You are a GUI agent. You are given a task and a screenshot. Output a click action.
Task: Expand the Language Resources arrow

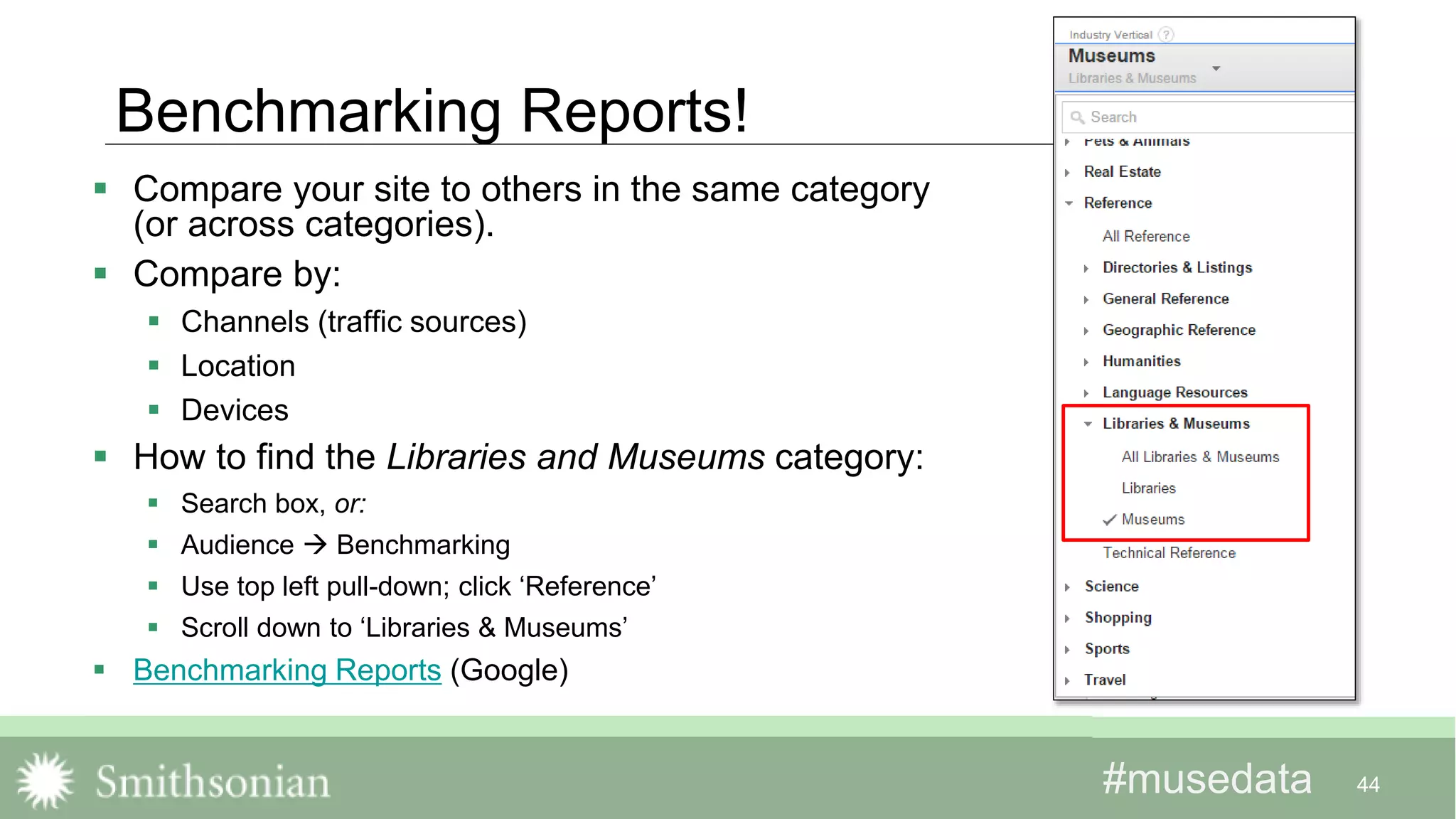(x=1086, y=393)
